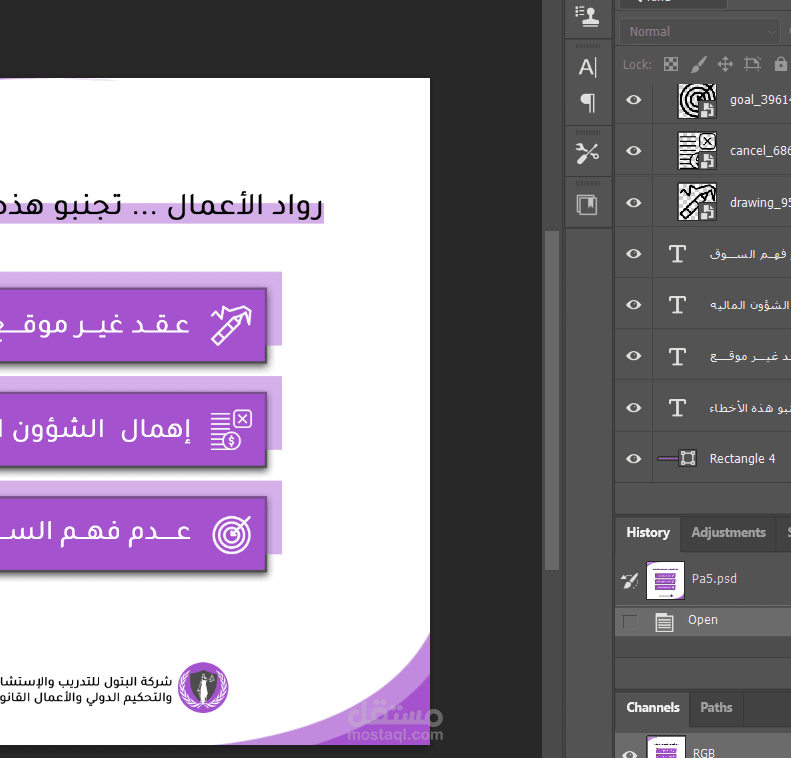Screen dimensions: 791x758
Task: Select the goal_3961 layer thumbnail
Action: tap(697, 101)
